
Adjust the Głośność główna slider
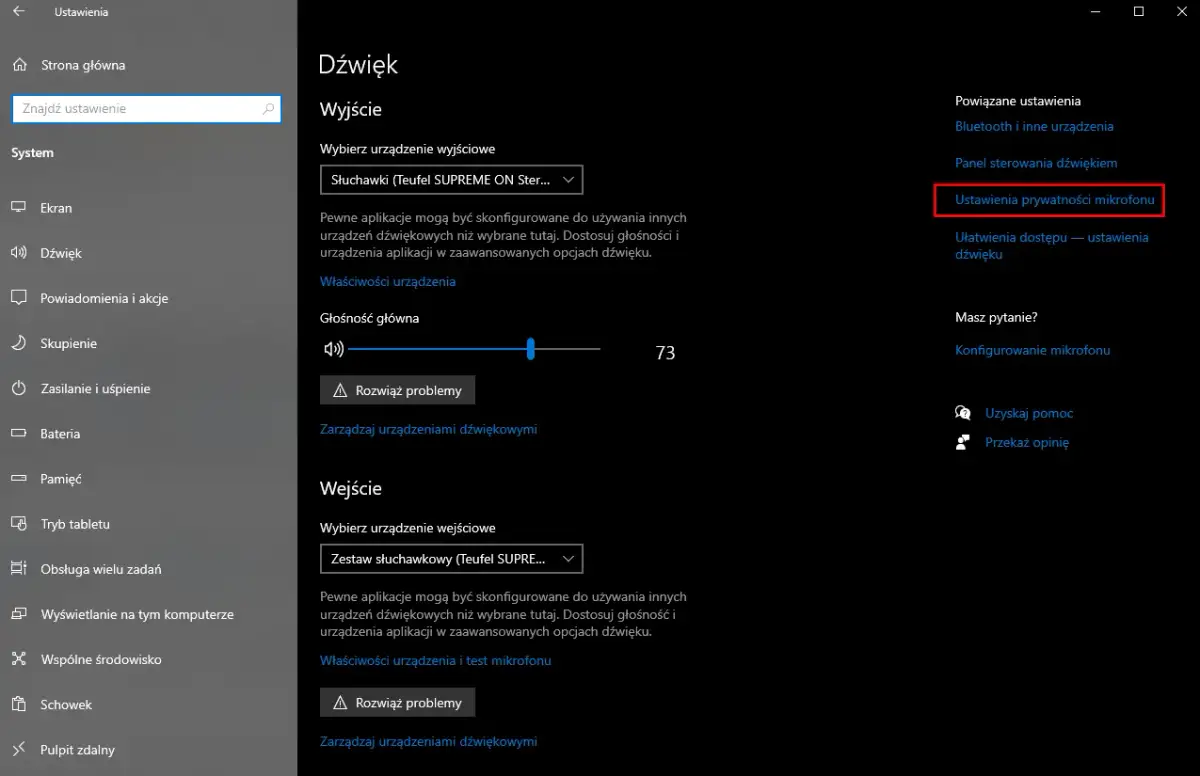[530, 349]
